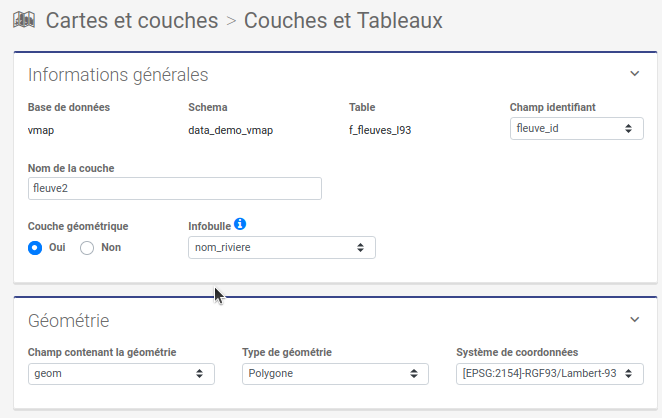Collapse the Géométrie section chevron
This screenshot has width=662, height=418.
[x=634, y=320]
